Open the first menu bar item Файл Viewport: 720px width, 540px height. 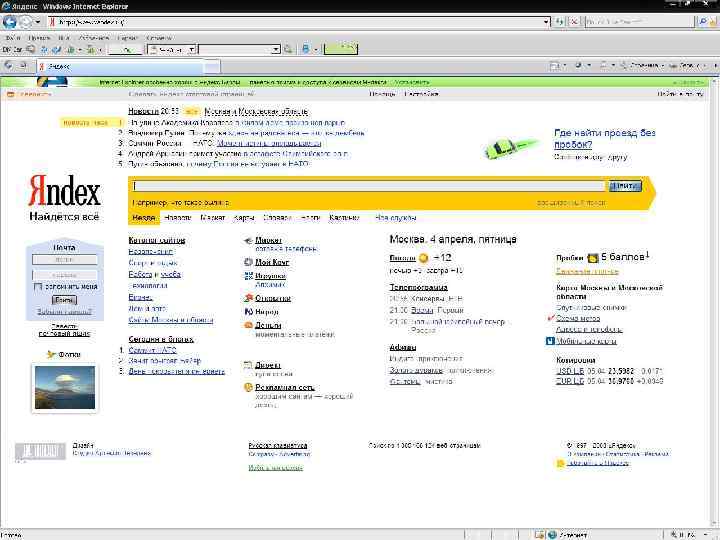(12, 38)
